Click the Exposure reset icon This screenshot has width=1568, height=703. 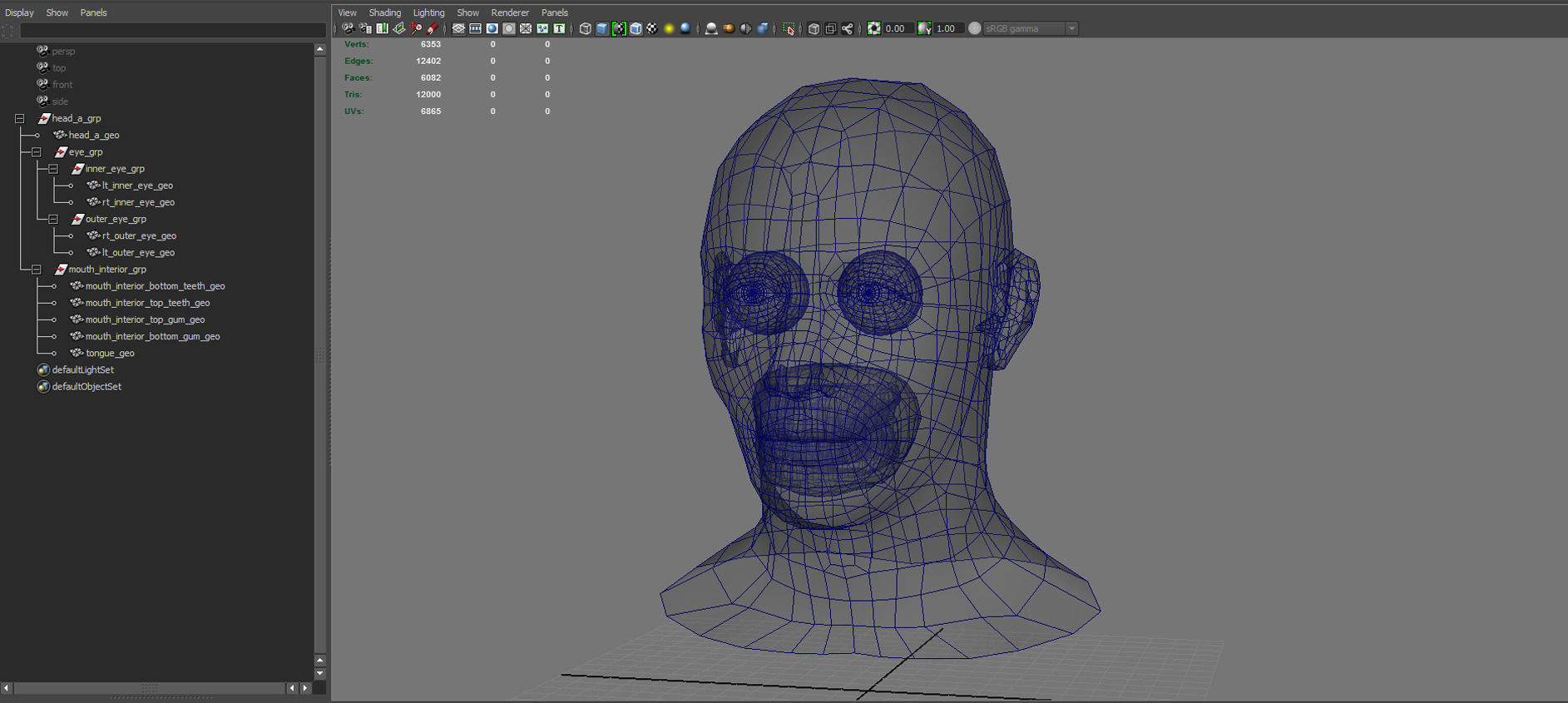[x=873, y=28]
